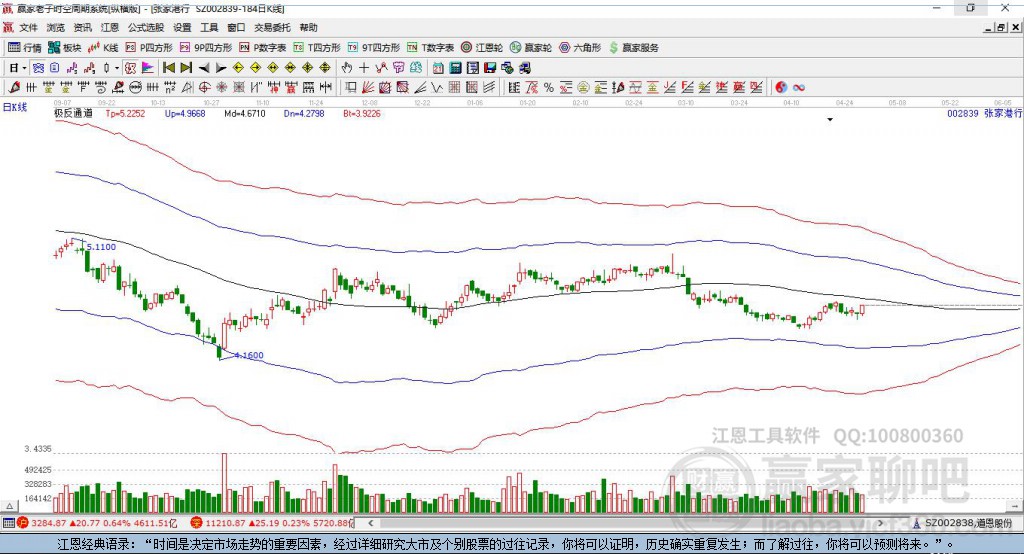Select the percent % drawing tool
The width and height of the screenshot is (1024, 554).
pos(549,87)
